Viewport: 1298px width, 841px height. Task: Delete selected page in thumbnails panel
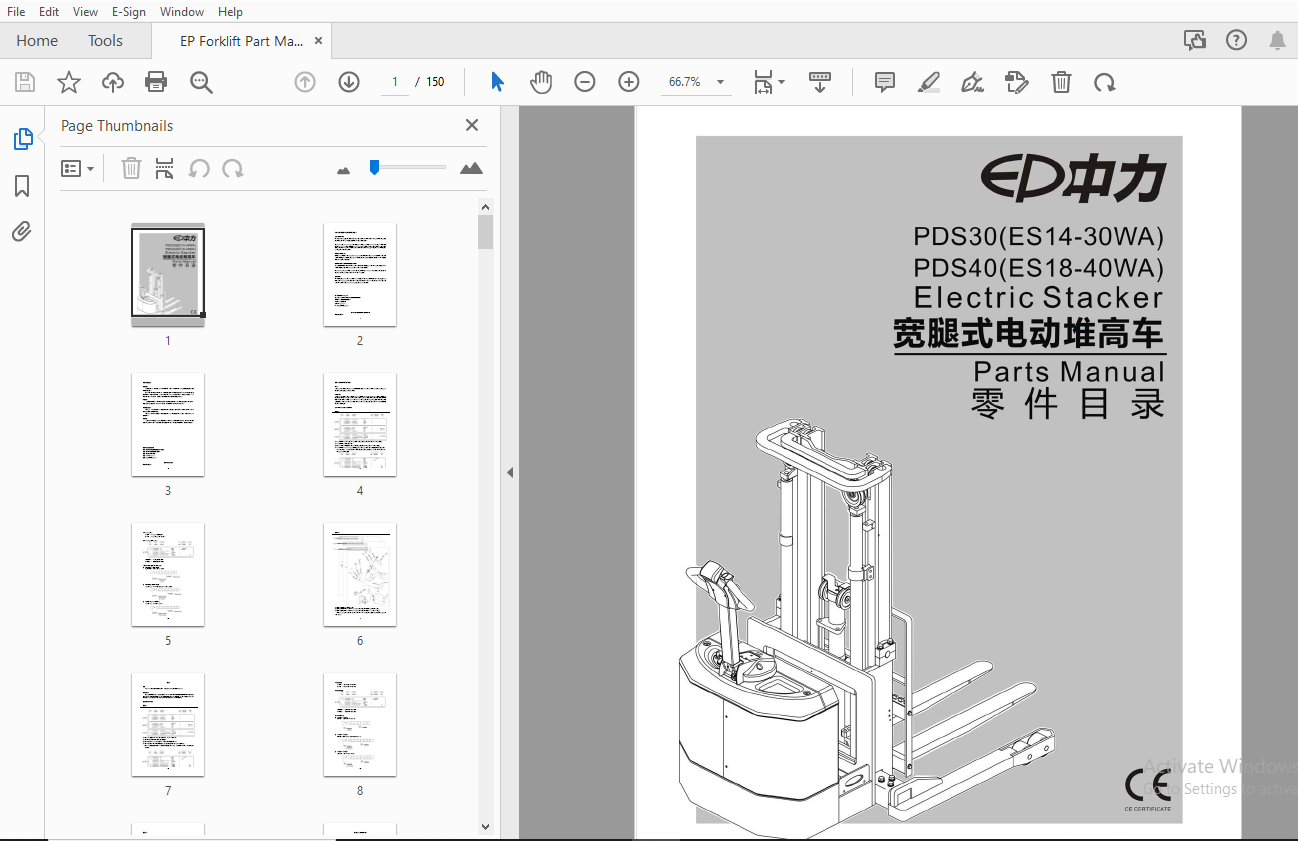point(131,168)
